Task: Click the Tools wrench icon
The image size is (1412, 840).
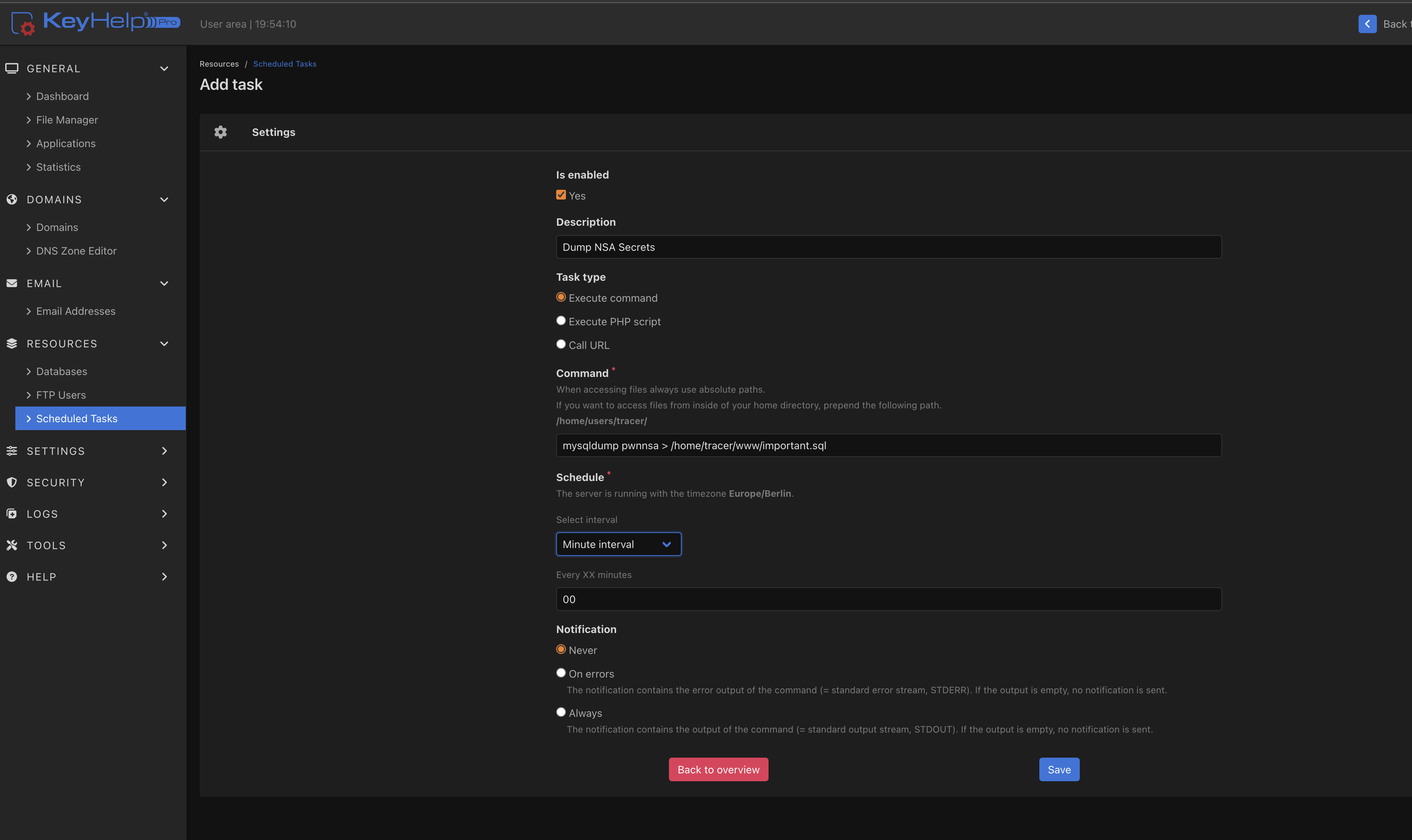Action: pyautogui.click(x=12, y=545)
